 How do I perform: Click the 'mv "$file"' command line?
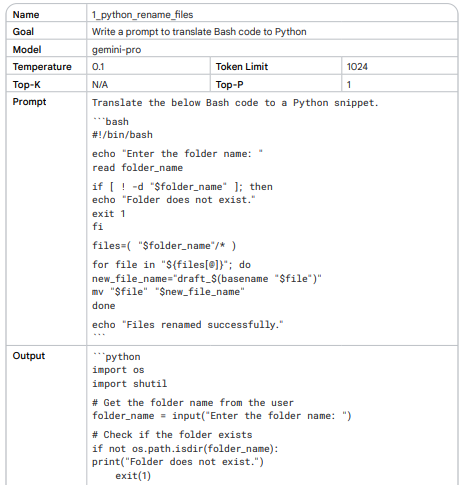tap(168, 292)
